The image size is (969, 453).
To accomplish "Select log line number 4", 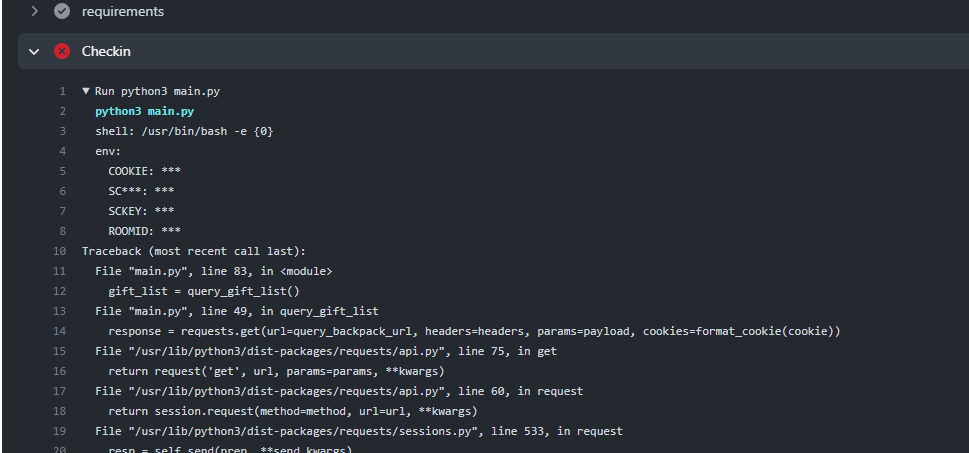I will click(62, 151).
